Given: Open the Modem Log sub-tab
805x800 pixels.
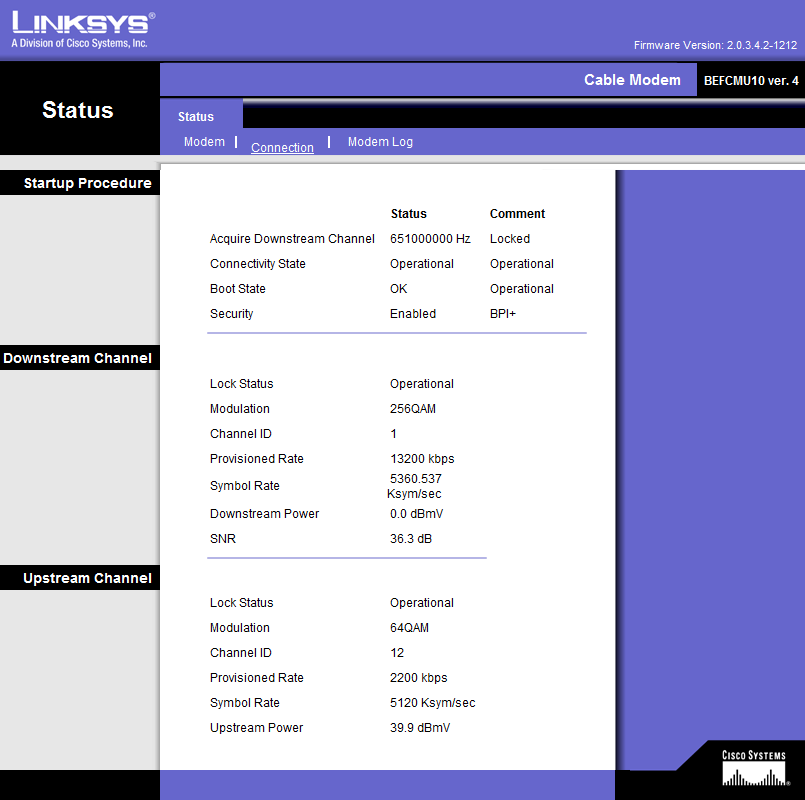Looking at the screenshot, I should click(x=380, y=142).
